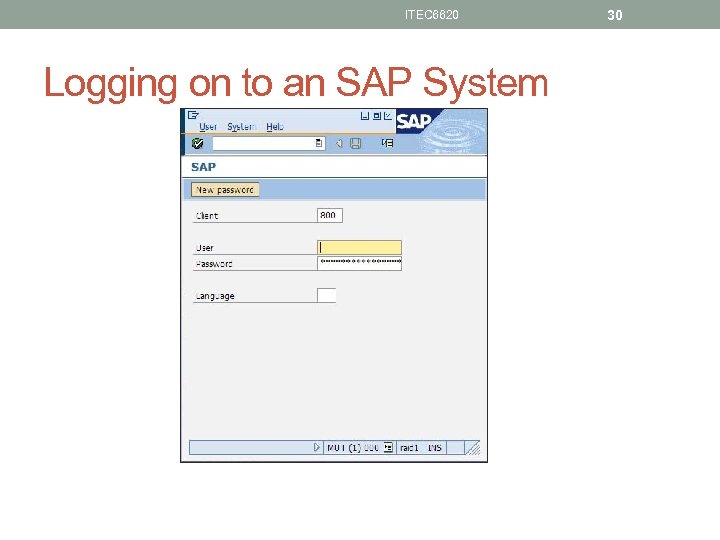
Task: Click the 'Logging on to an SAP System' slide title
Action: pyautogui.click(x=296, y=83)
